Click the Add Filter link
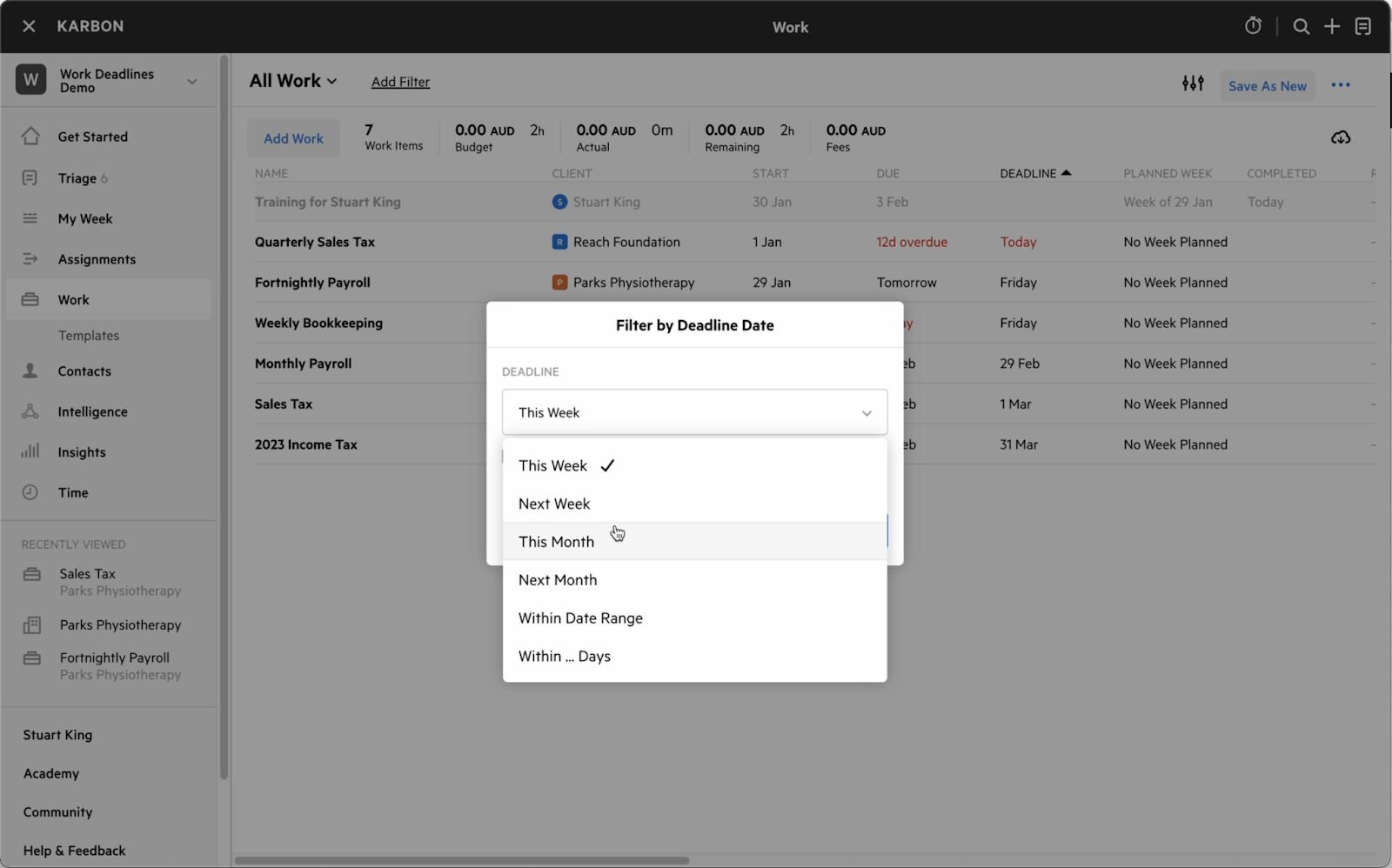Screen dimensions: 1392x868 point(400,82)
